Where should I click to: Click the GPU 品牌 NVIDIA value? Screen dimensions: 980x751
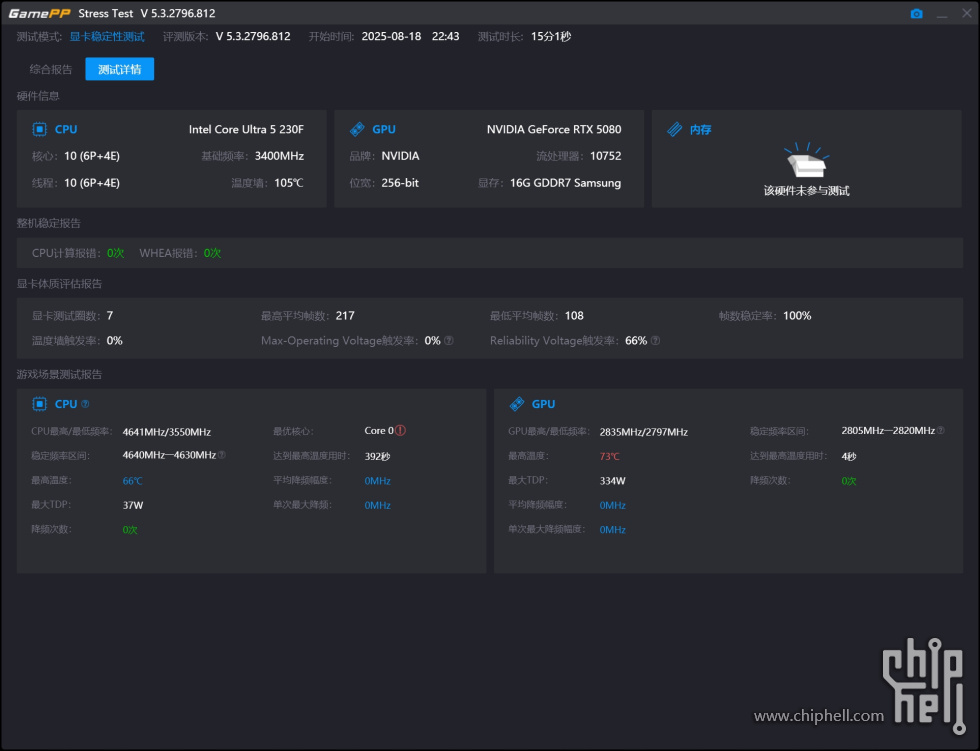tap(400, 156)
